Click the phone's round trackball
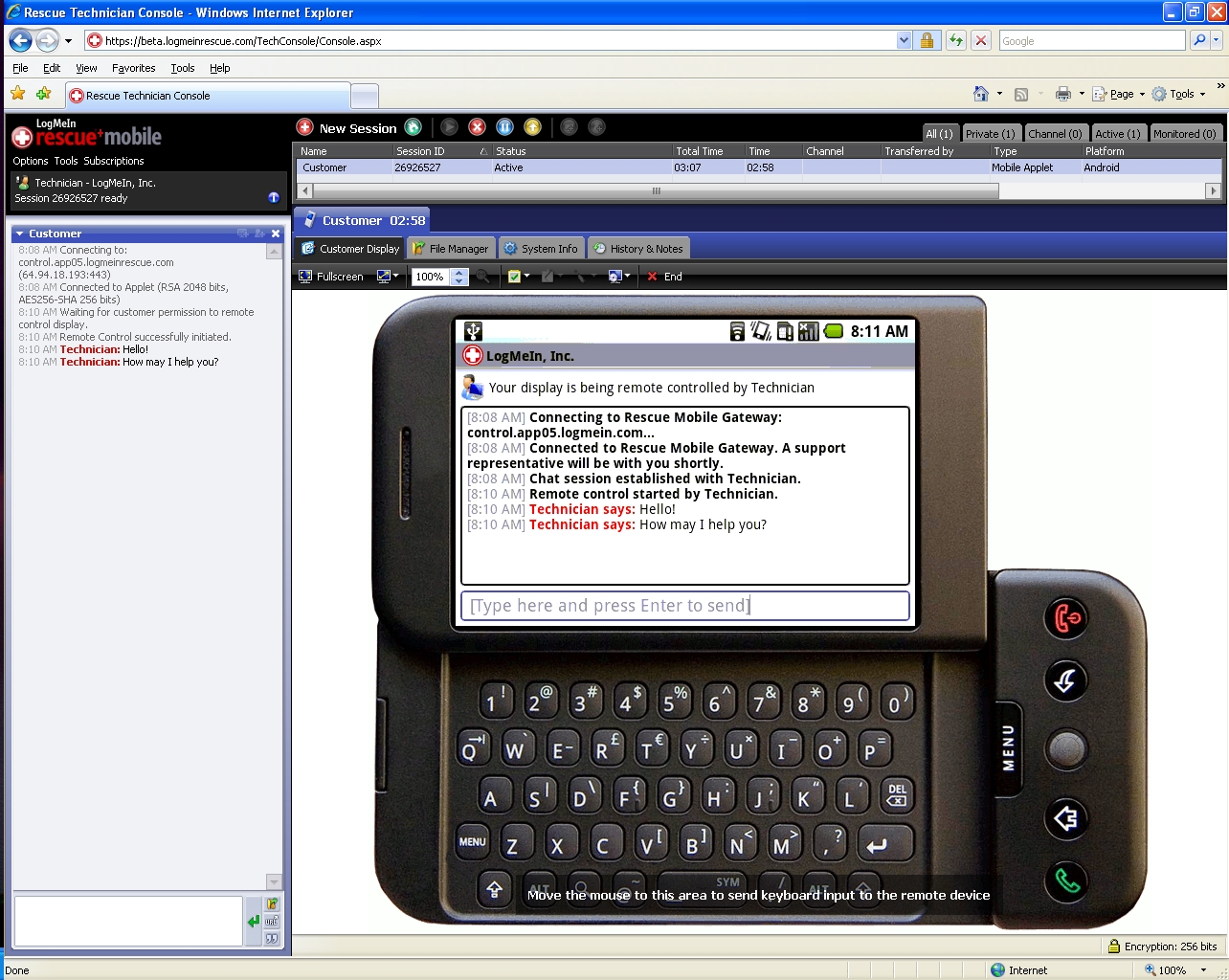The width and height of the screenshot is (1229, 980). (1066, 748)
